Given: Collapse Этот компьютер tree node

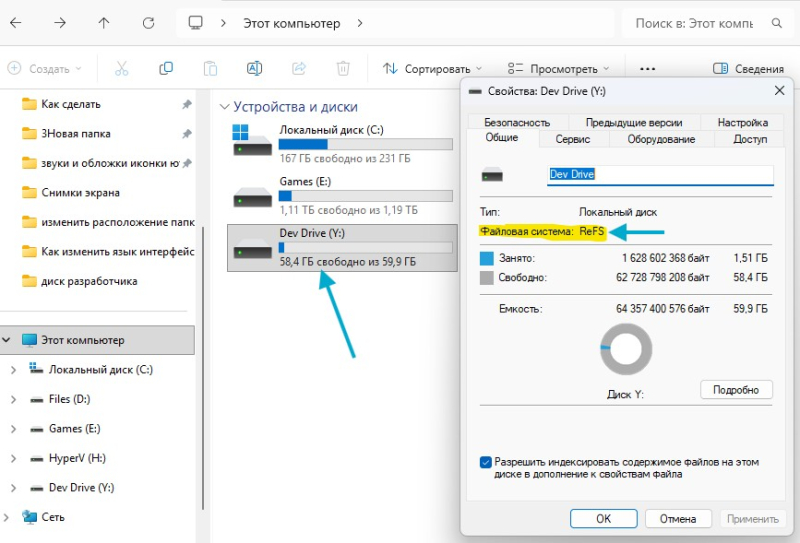Looking at the screenshot, I should (x=6, y=340).
